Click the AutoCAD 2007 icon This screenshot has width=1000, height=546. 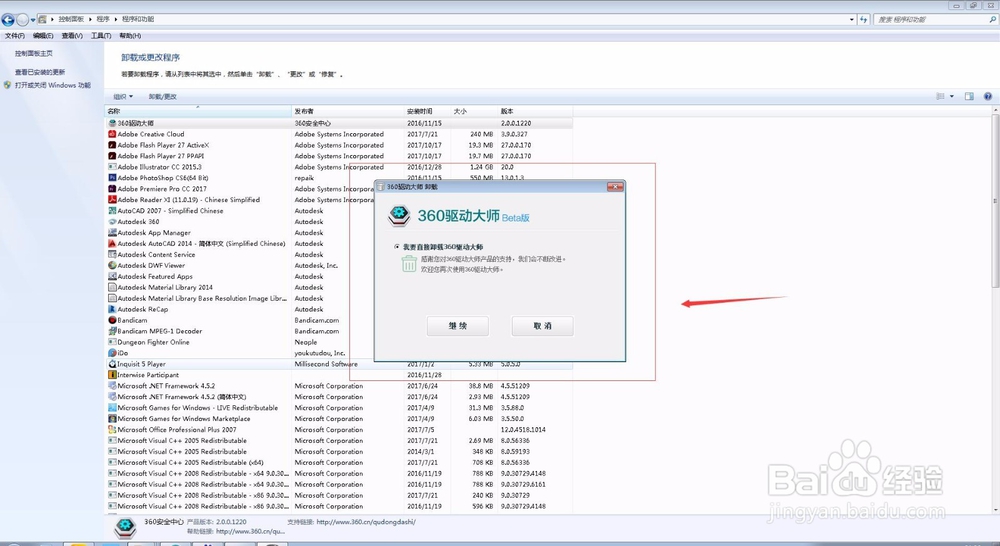coord(112,210)
